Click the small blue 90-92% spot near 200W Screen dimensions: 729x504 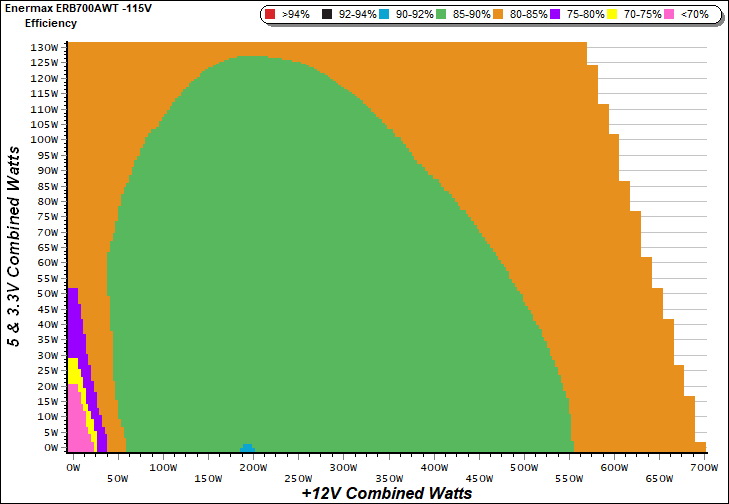coord(247,448)
